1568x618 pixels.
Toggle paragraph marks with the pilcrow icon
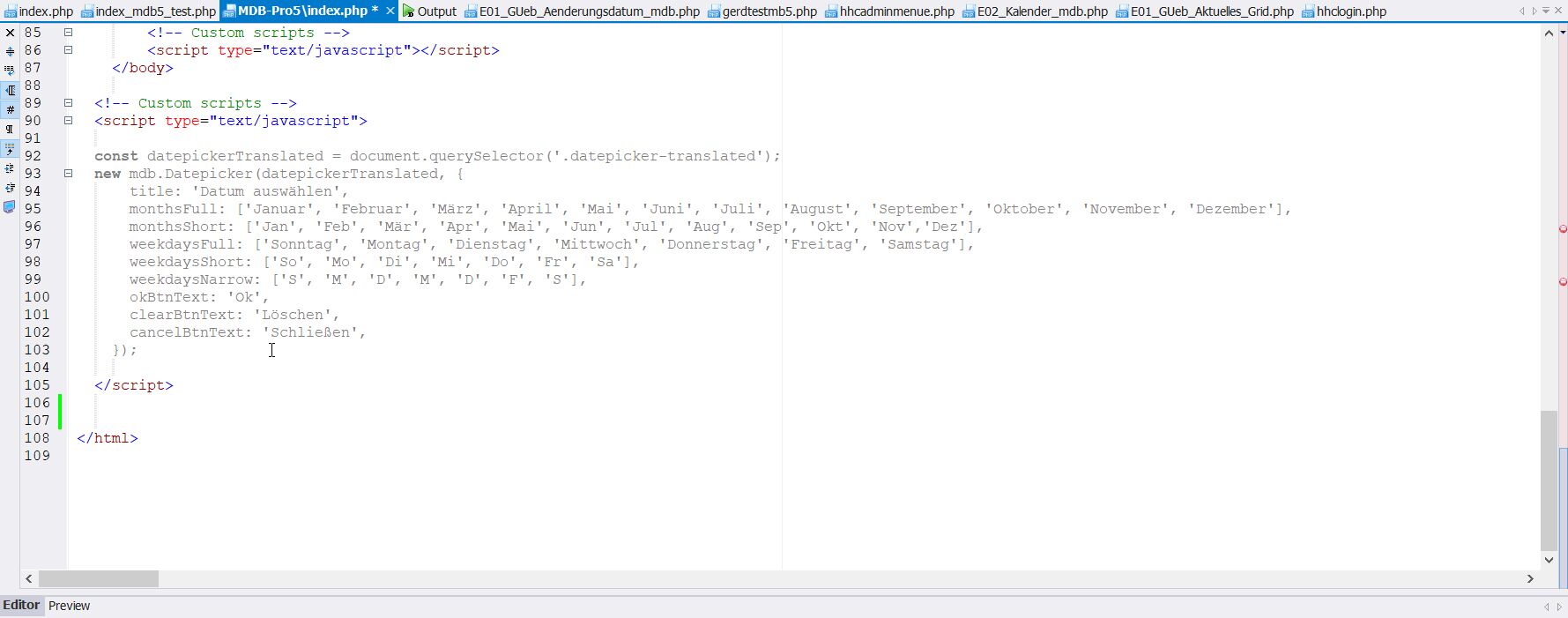[10, 129]
